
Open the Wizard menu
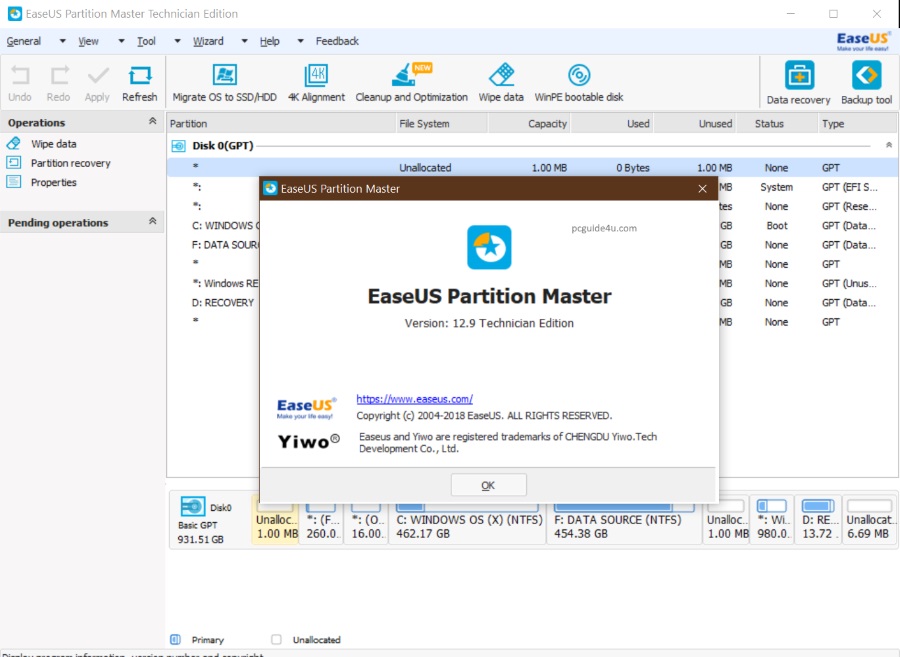click(208, 41)
